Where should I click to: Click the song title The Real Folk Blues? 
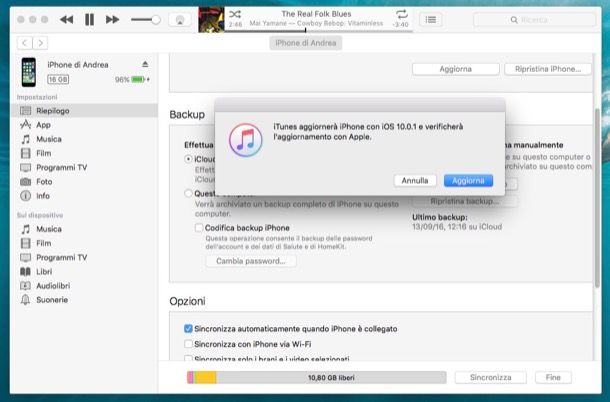[316, 14]
